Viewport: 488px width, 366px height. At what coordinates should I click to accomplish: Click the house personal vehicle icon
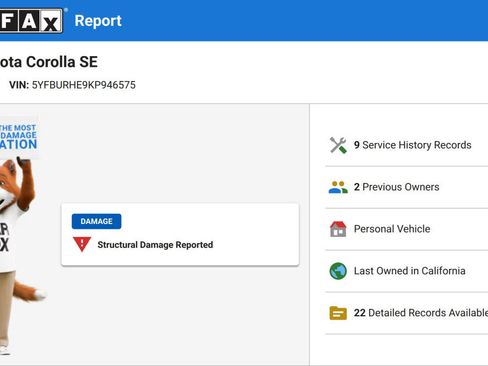(x=338, y=229)
